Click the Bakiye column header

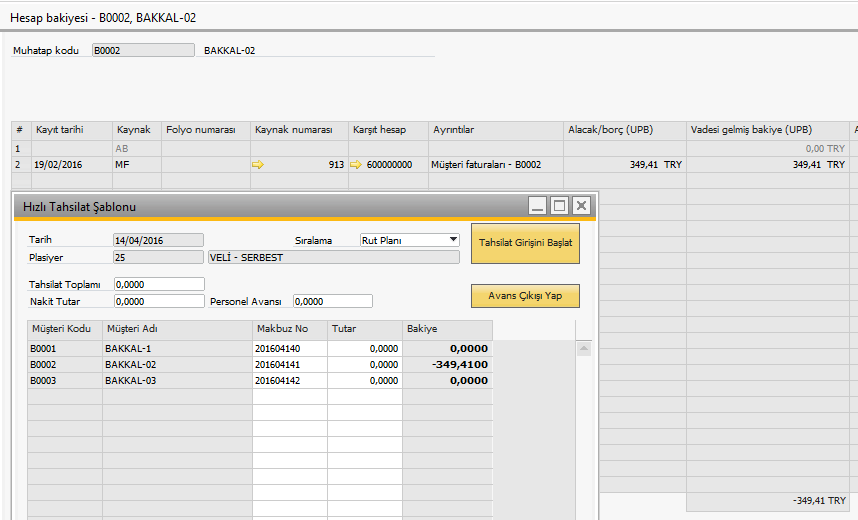pos(447,329)
